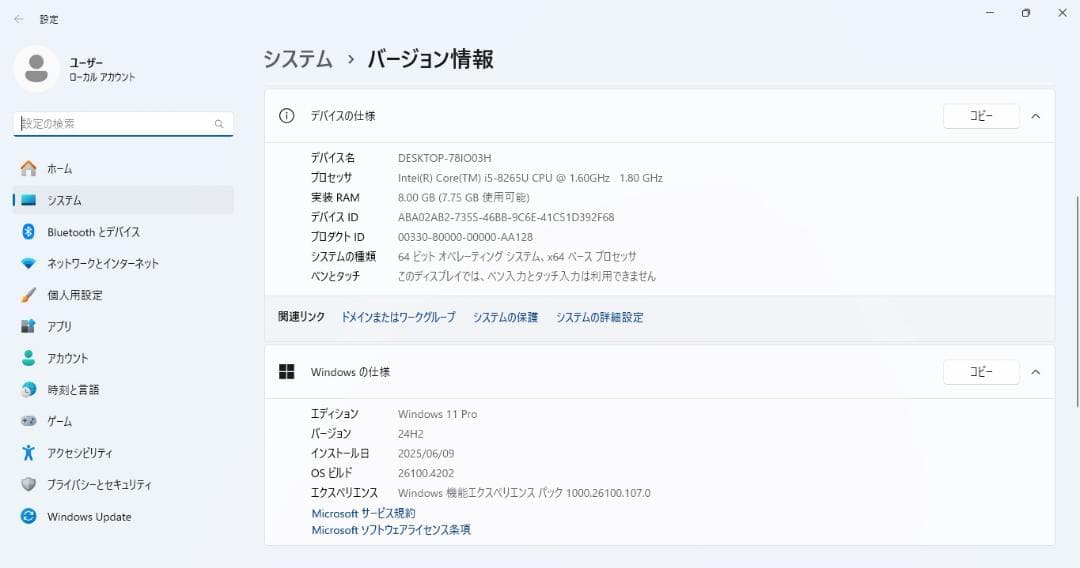Click the 8.00 GB RAM value

point(464,198)
